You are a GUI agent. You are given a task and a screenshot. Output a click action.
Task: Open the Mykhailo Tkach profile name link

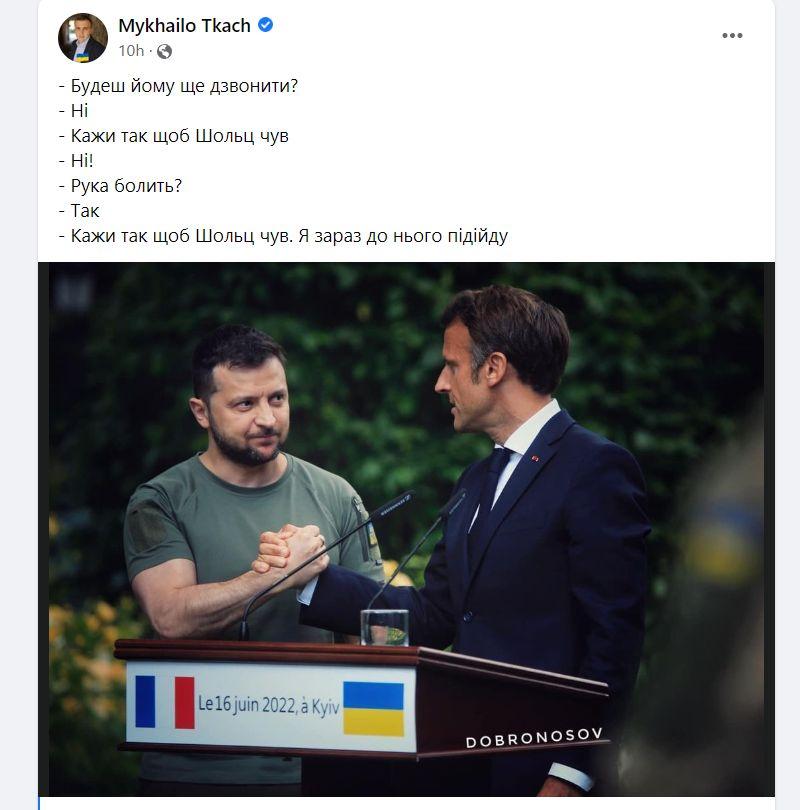tap(184, 25)
